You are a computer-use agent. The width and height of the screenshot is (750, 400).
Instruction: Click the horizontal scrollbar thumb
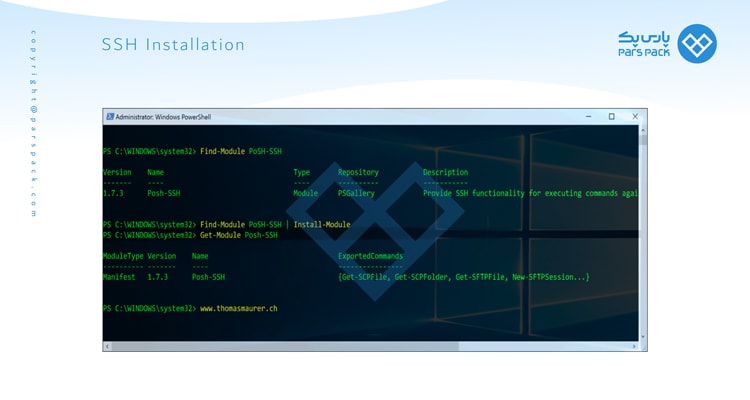click(x=285, y=346)
